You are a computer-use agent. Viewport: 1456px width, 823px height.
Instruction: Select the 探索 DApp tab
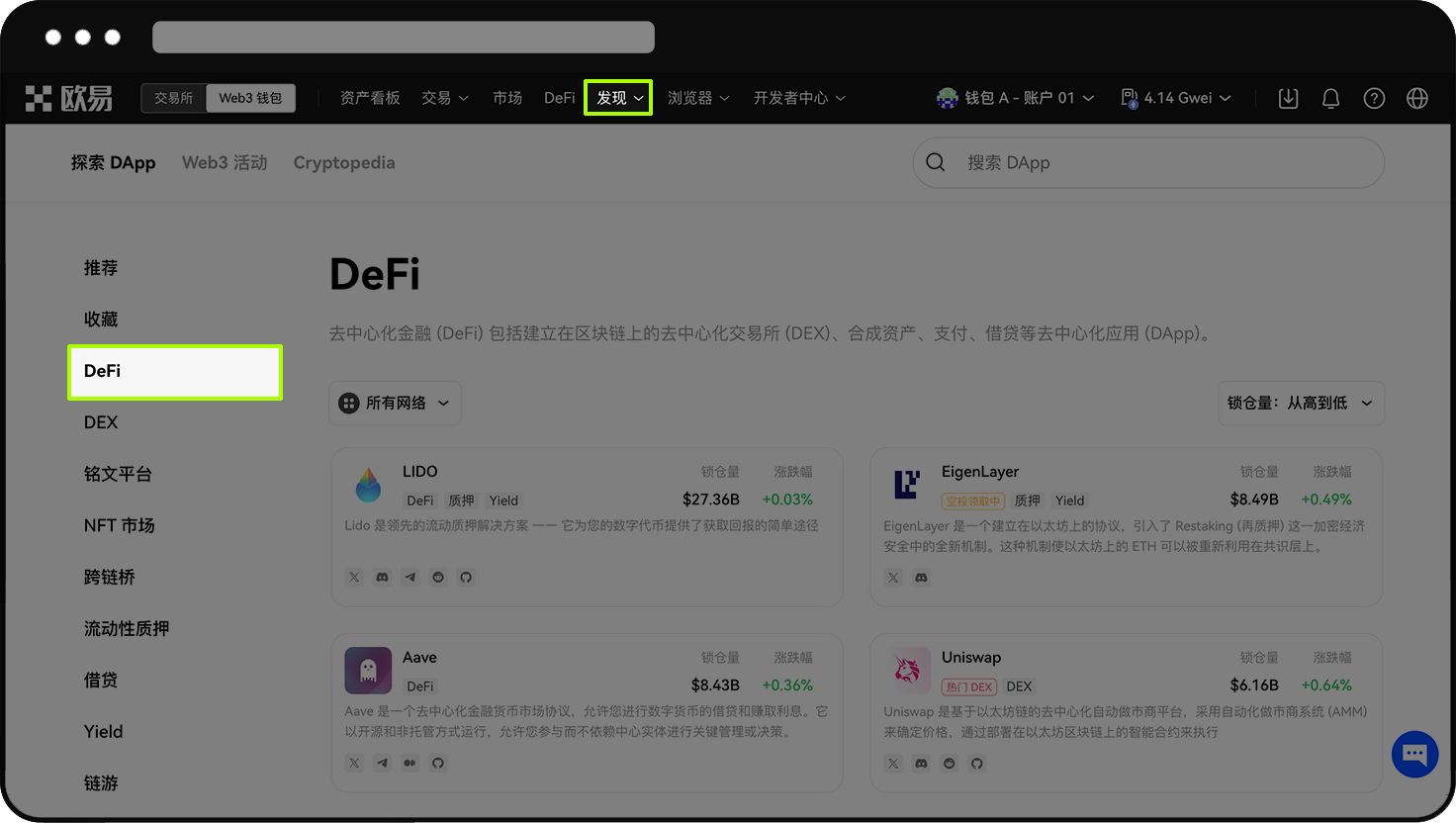(113, 162)
